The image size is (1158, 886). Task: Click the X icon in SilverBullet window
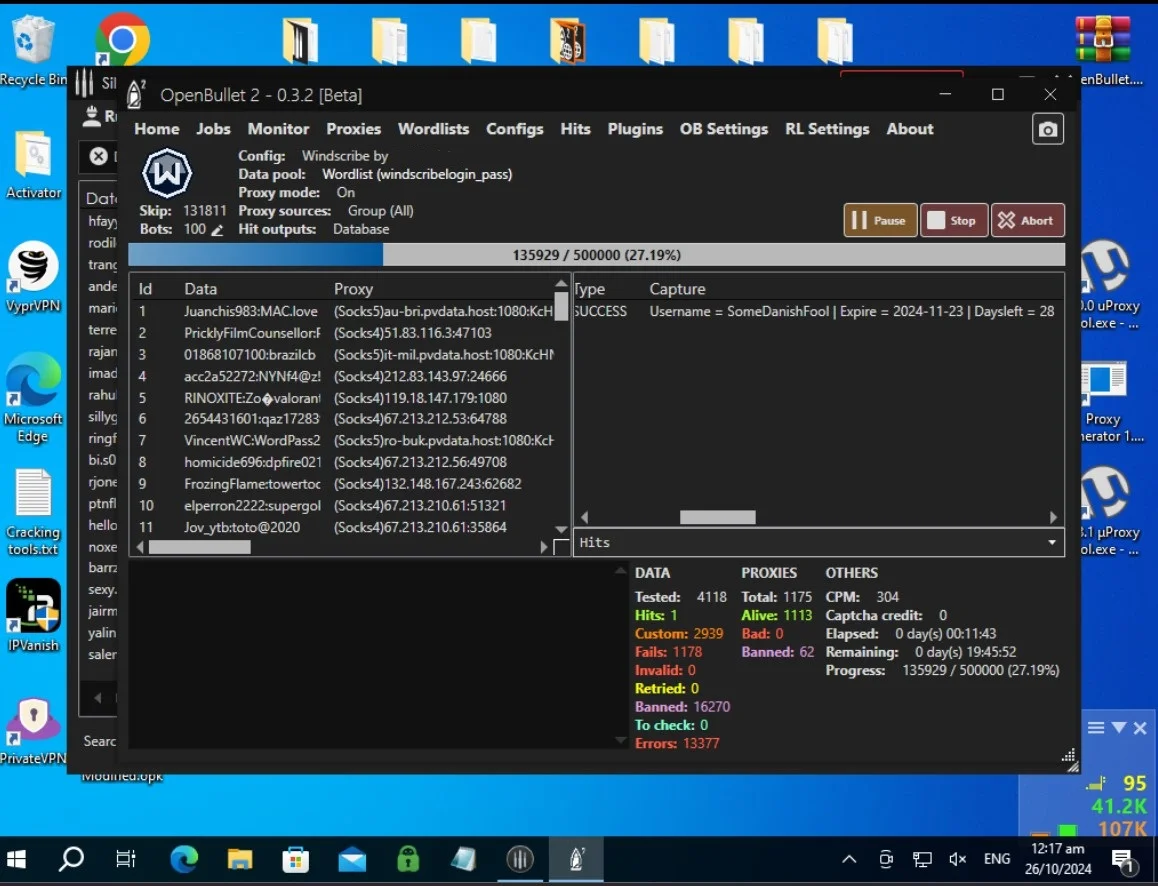point(98,156)
